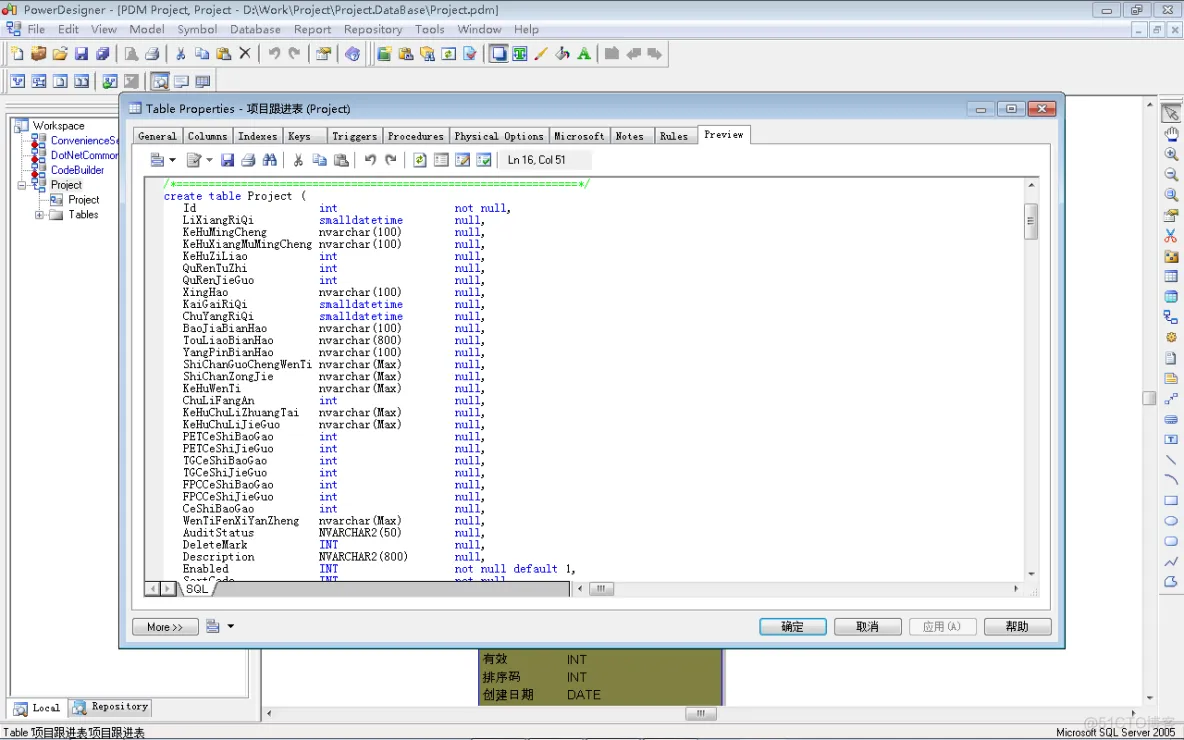Click the Cut scissors icon in main toolbar
1184x740 pixels.
tap(181, 54)
